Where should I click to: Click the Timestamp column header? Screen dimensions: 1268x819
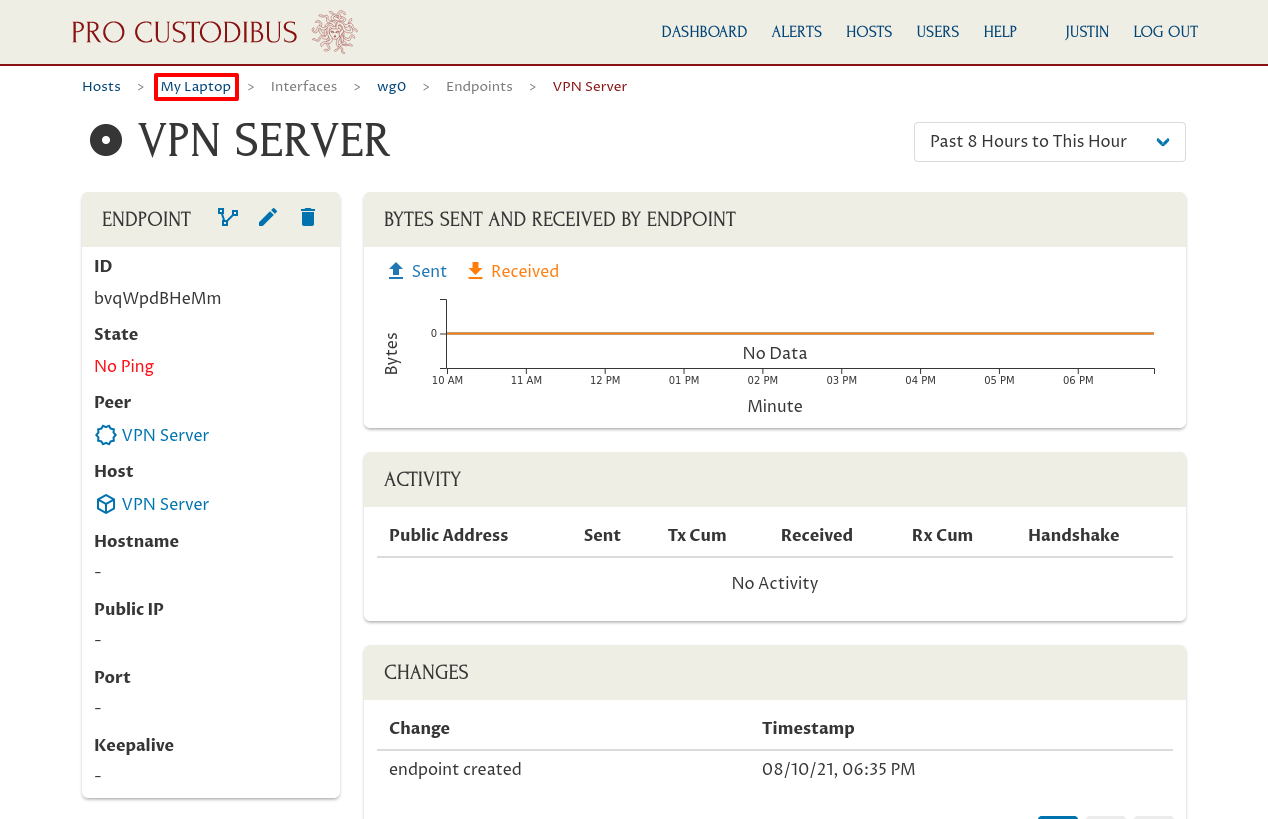pyautogui.click(x=808, y=727)
